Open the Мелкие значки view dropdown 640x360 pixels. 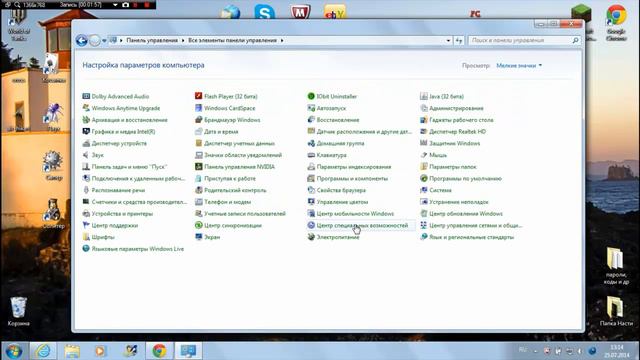[x=519, y=65]
